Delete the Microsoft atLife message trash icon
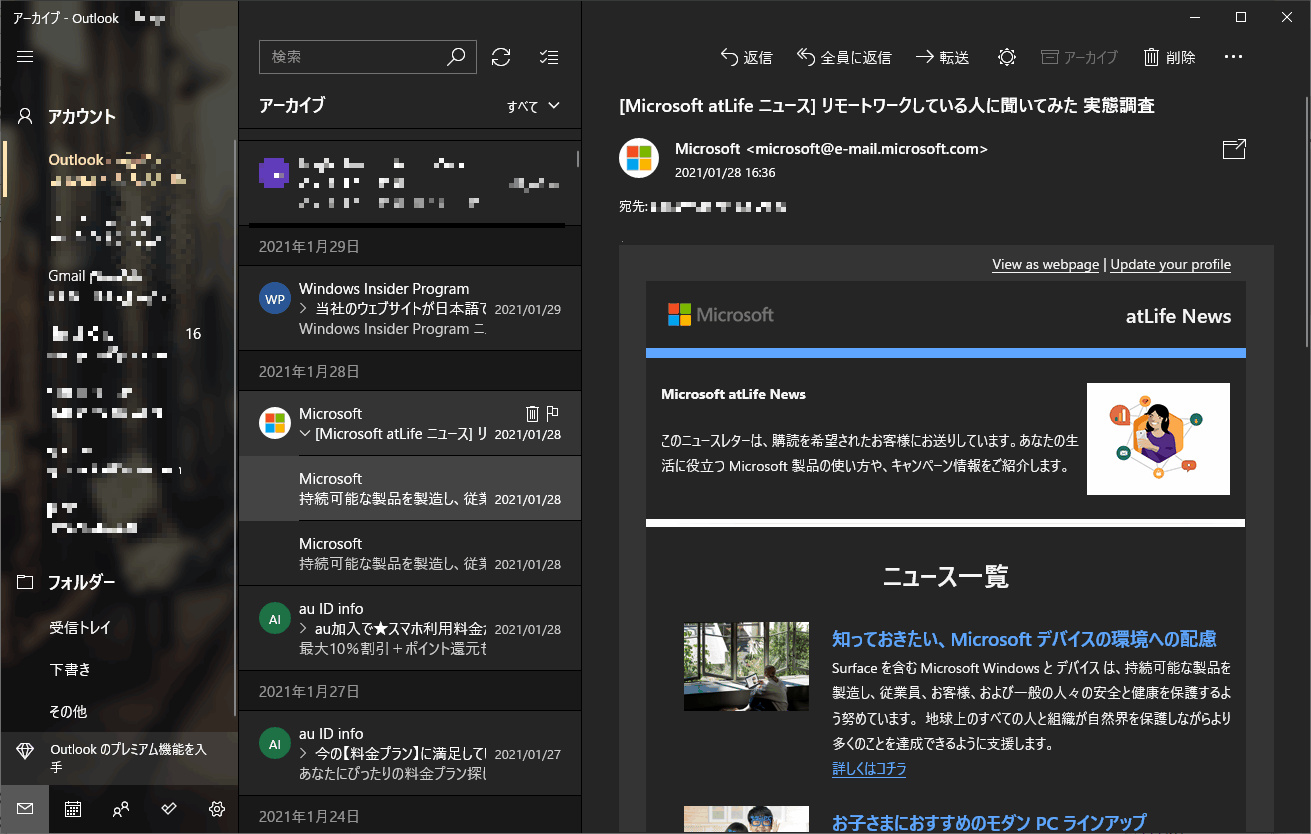Viewport: 1311px width, 834px height. tap(532, 413)
